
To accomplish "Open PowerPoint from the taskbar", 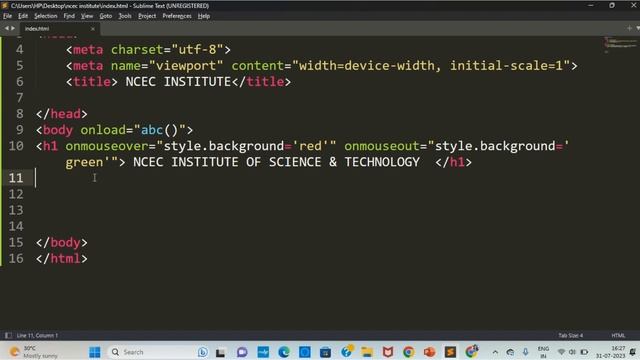I will click(x=429, y=352).
